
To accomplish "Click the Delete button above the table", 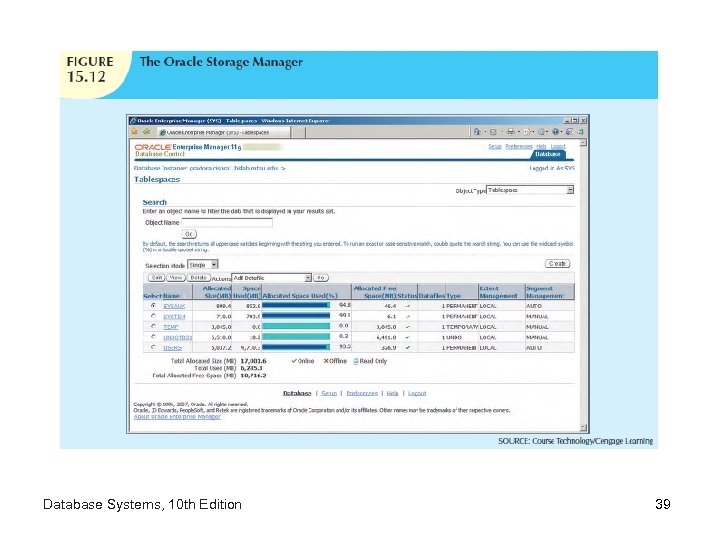I will click(x=198, y=278).
